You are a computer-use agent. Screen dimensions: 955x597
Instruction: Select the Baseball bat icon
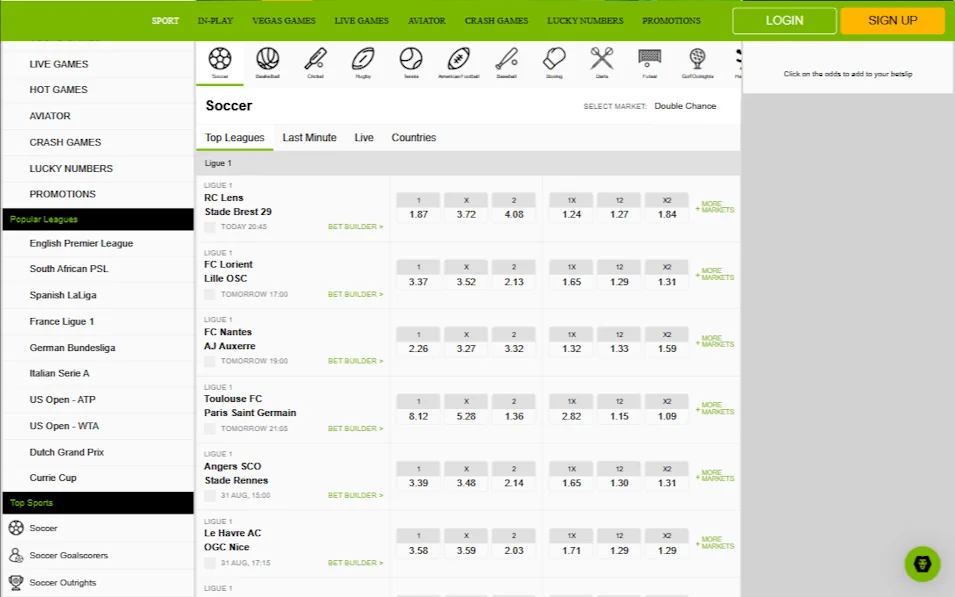(507, 59)
